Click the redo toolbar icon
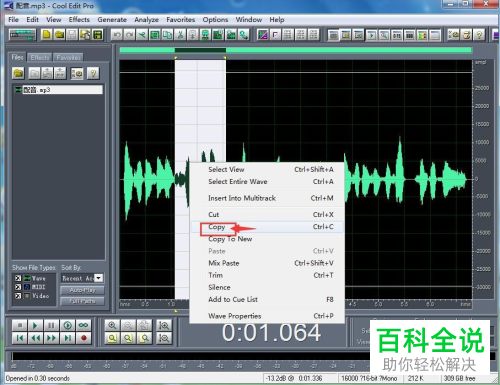Viewport: 500px width, 385px height. point(129,35)
